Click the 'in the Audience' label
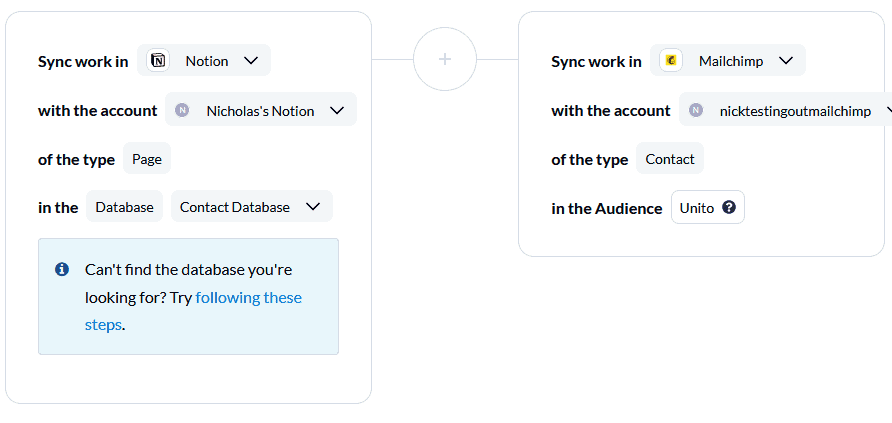This screenshot has height=423, width=892. click(606, 209)
